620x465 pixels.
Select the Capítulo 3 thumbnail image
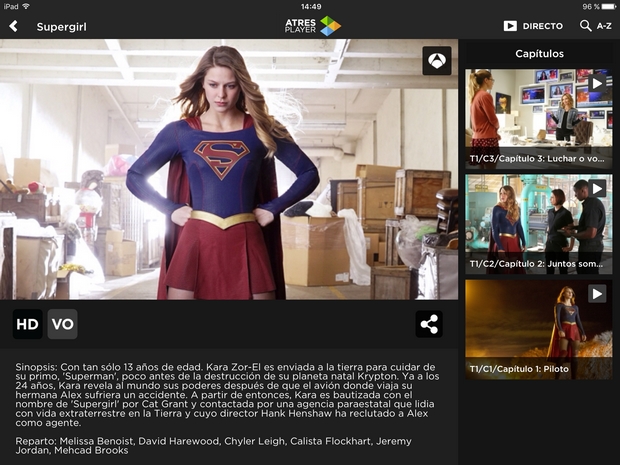[539, 119]
